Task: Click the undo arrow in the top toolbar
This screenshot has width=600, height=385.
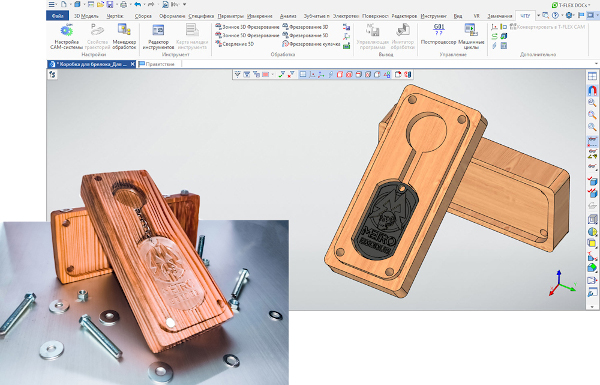Action: [x=138, y=5]
